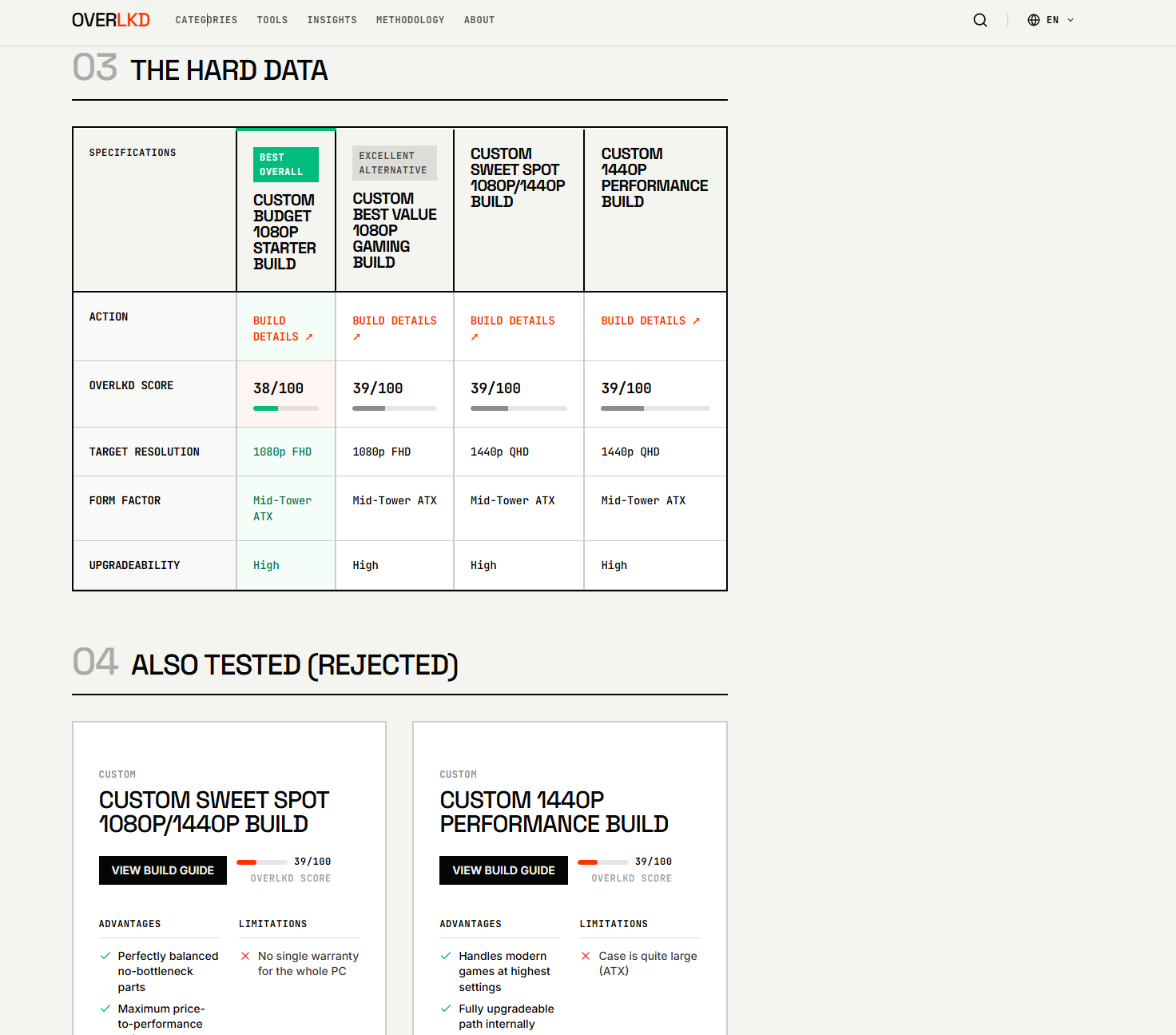Open the Insights menu
The image size is (1176, 1035).
pyautogui.click(x=332, y=20)
